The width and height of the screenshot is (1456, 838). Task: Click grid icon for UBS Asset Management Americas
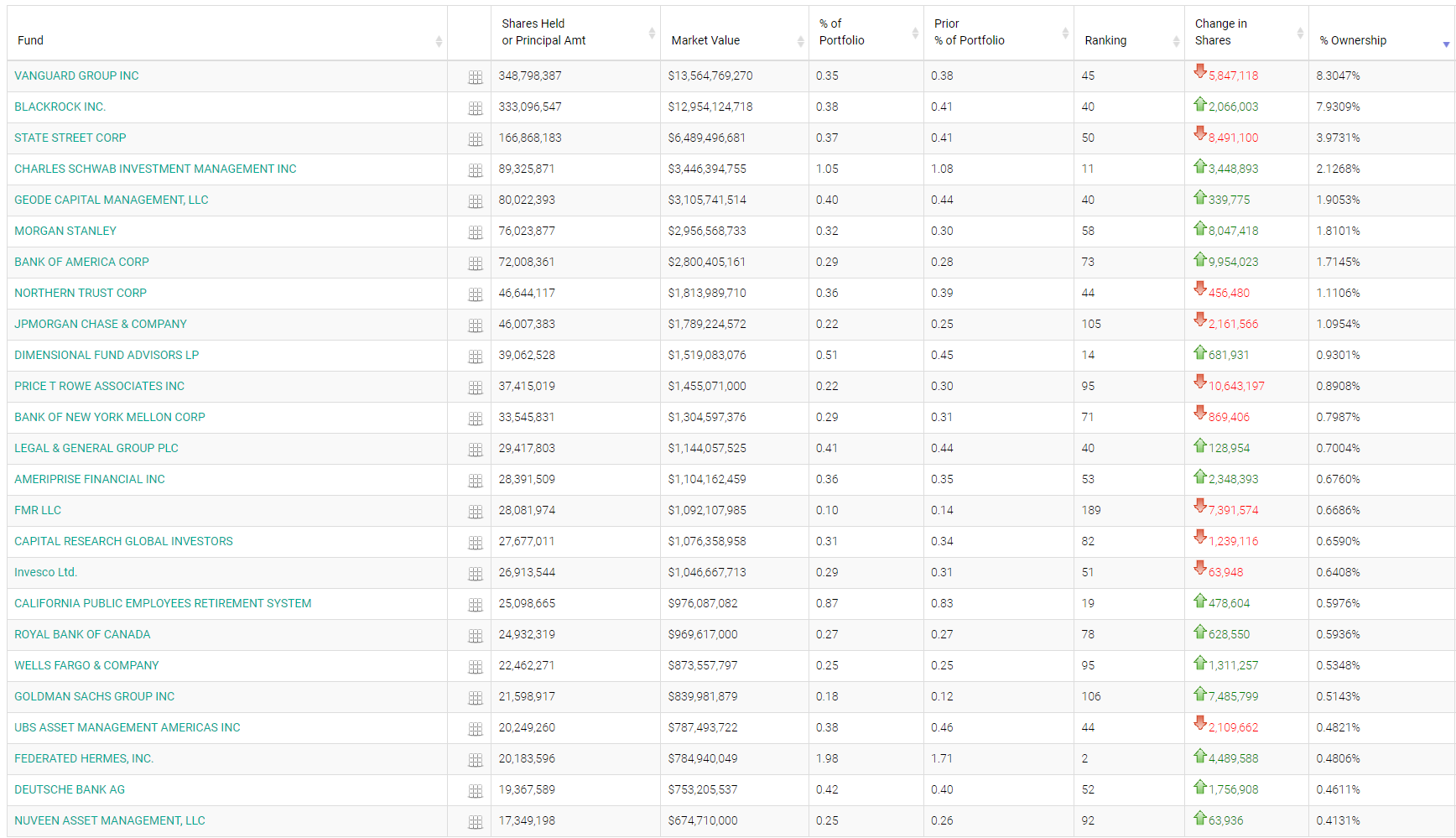476,729
